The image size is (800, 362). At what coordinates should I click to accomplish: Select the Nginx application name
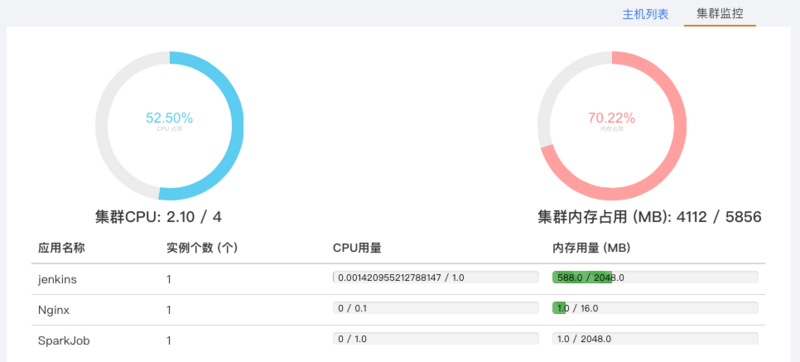[54, 310]
